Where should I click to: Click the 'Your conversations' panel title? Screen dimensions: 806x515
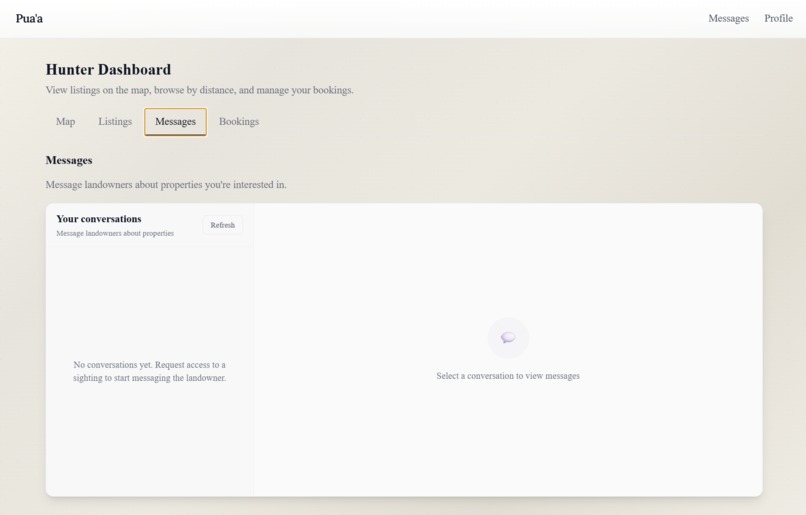tap(99, 219)
